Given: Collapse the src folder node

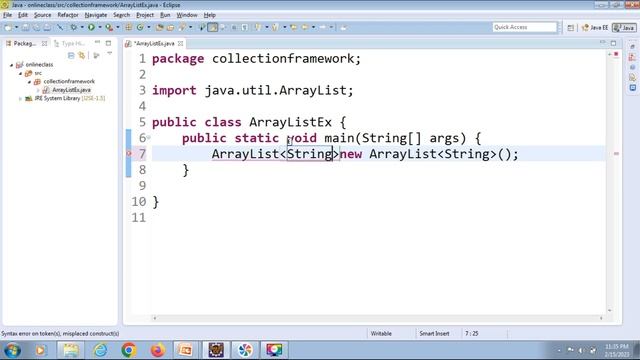Looking at the screenshot, I should coord(20,73).
